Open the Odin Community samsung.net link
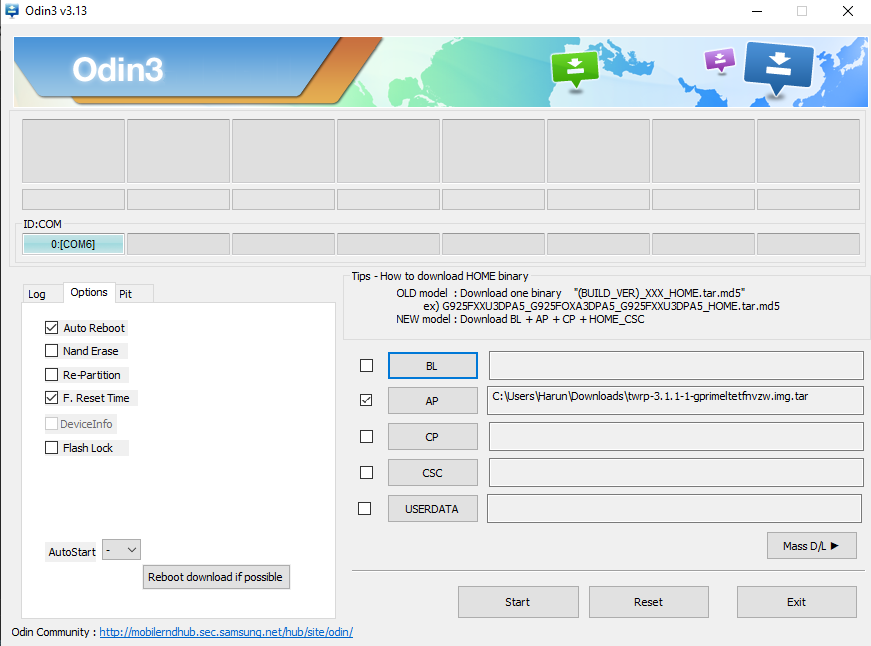 tap(226, 632)
